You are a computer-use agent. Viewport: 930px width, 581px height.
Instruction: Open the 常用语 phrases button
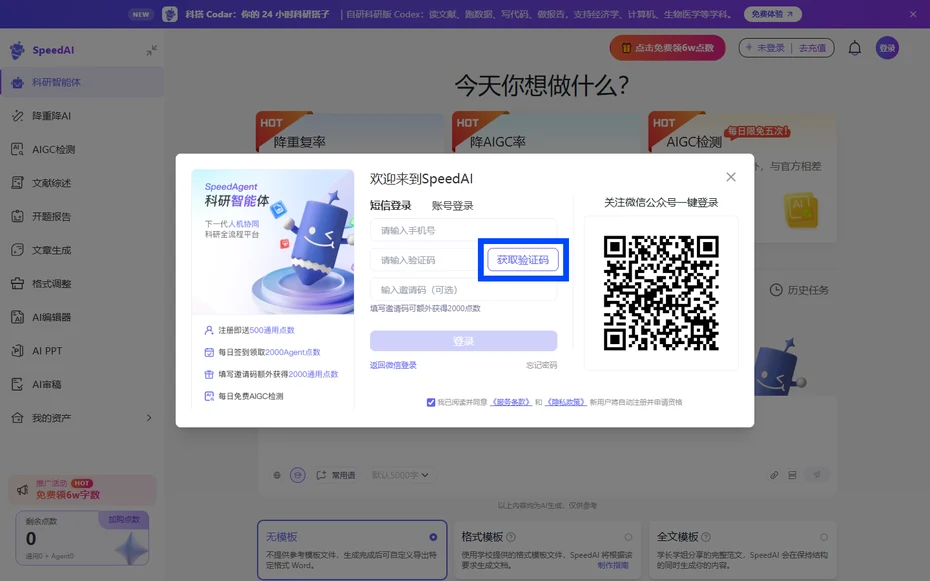(336, 475)
